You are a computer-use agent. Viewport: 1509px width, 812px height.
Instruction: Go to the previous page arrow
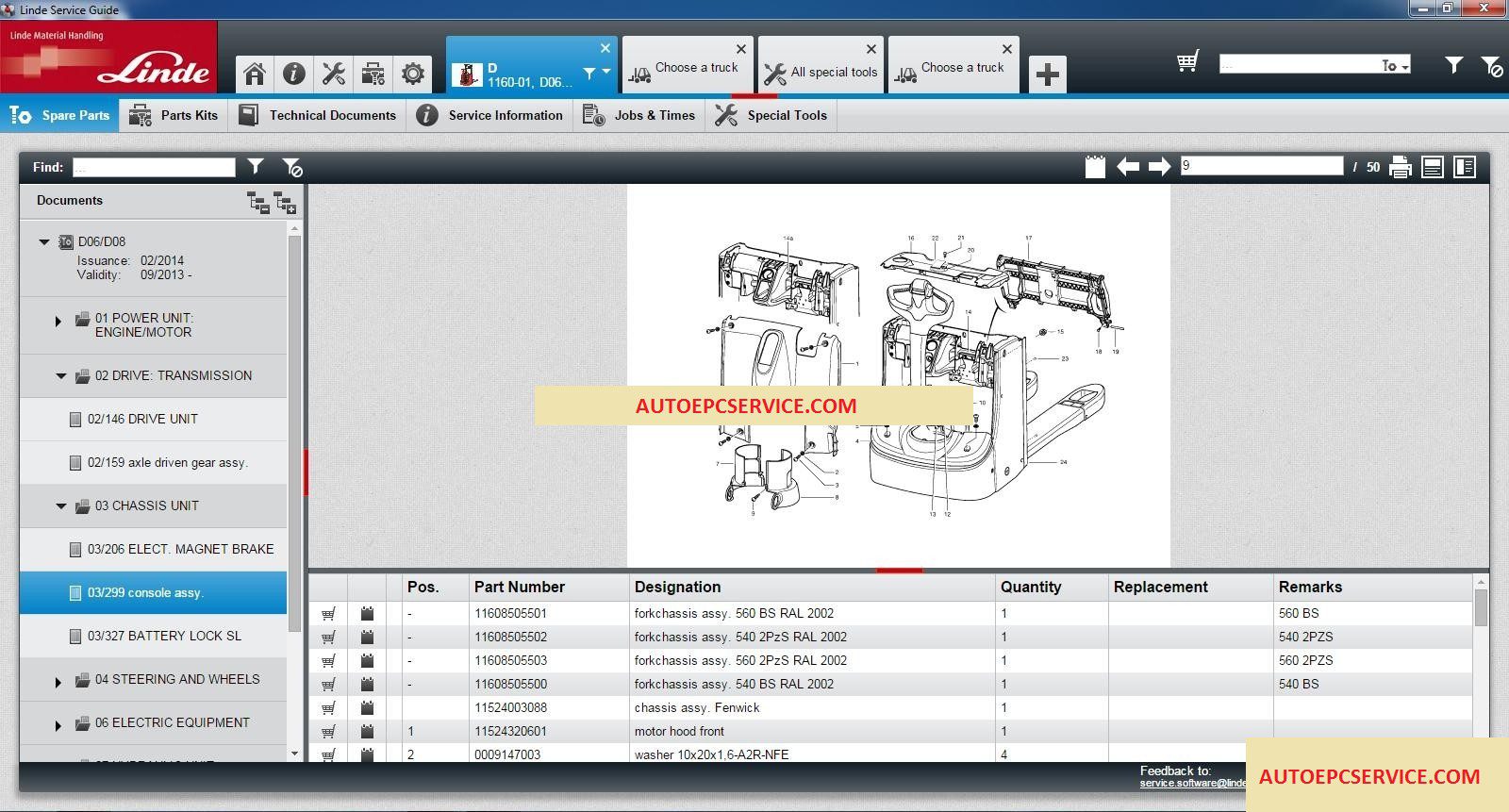[x=1128, y=167]
